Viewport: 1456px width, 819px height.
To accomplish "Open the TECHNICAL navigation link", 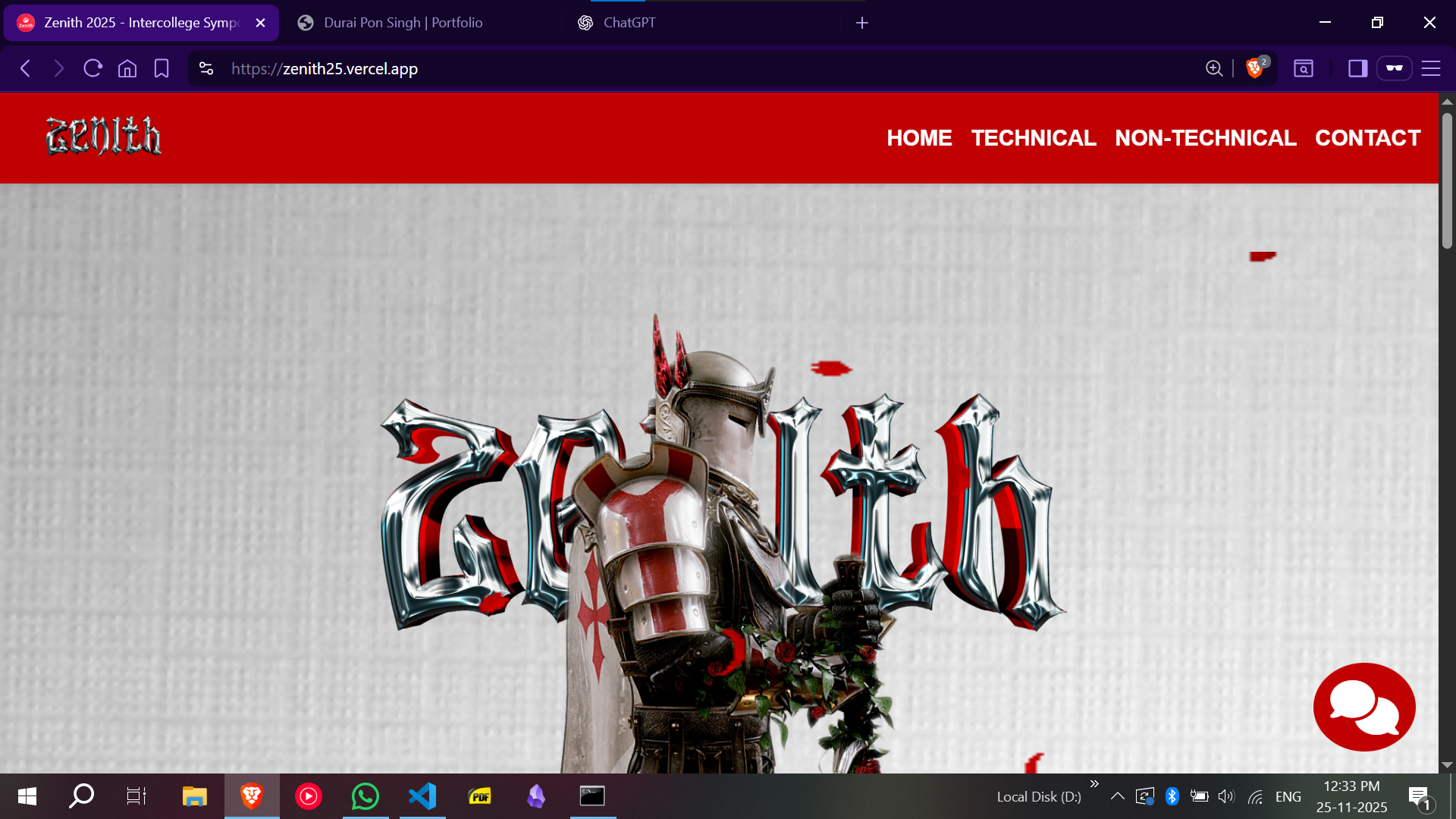I will click(1033, 138).
